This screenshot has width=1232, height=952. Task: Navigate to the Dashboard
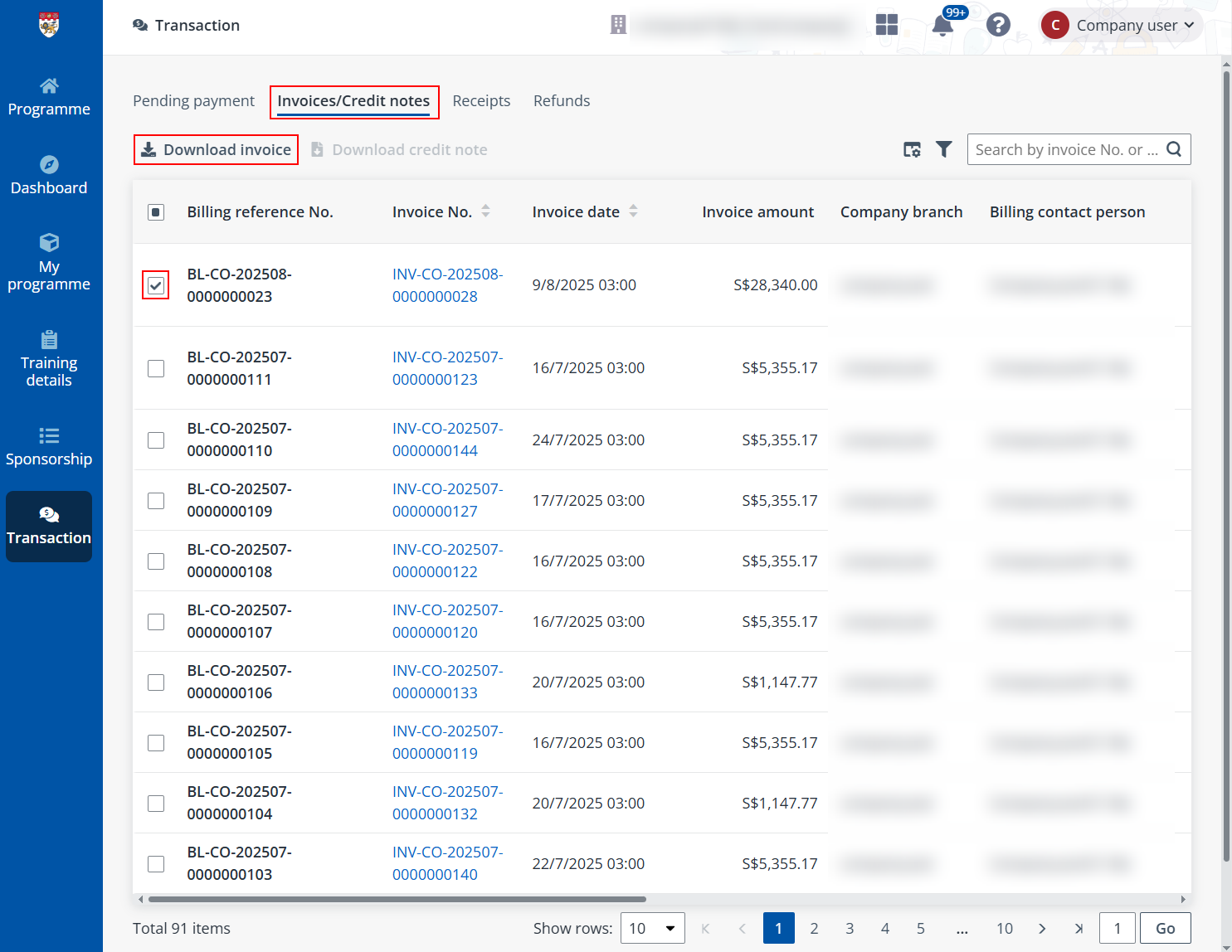coord(49,175)
